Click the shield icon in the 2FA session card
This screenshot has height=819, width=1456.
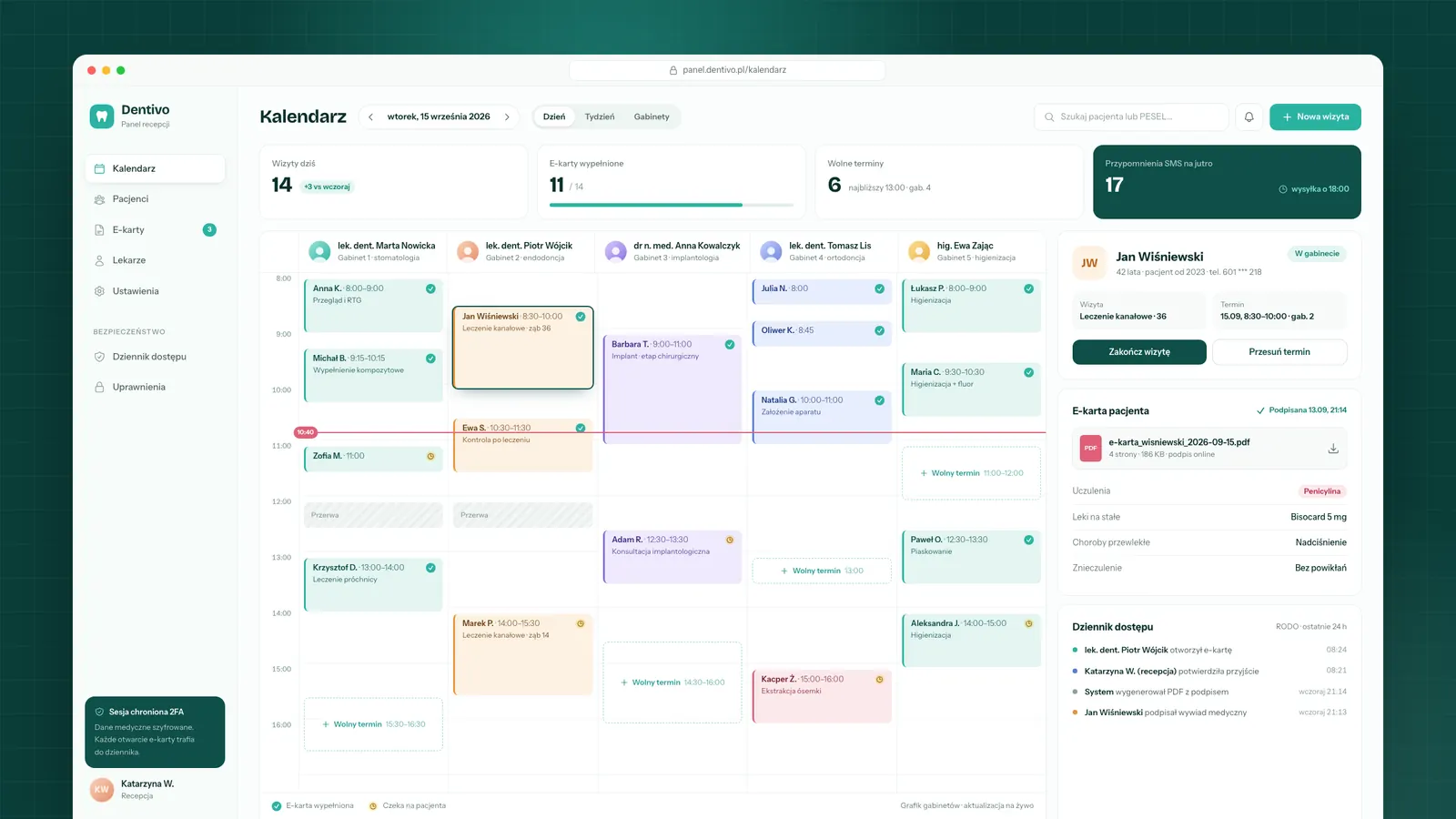coord(99,712)
